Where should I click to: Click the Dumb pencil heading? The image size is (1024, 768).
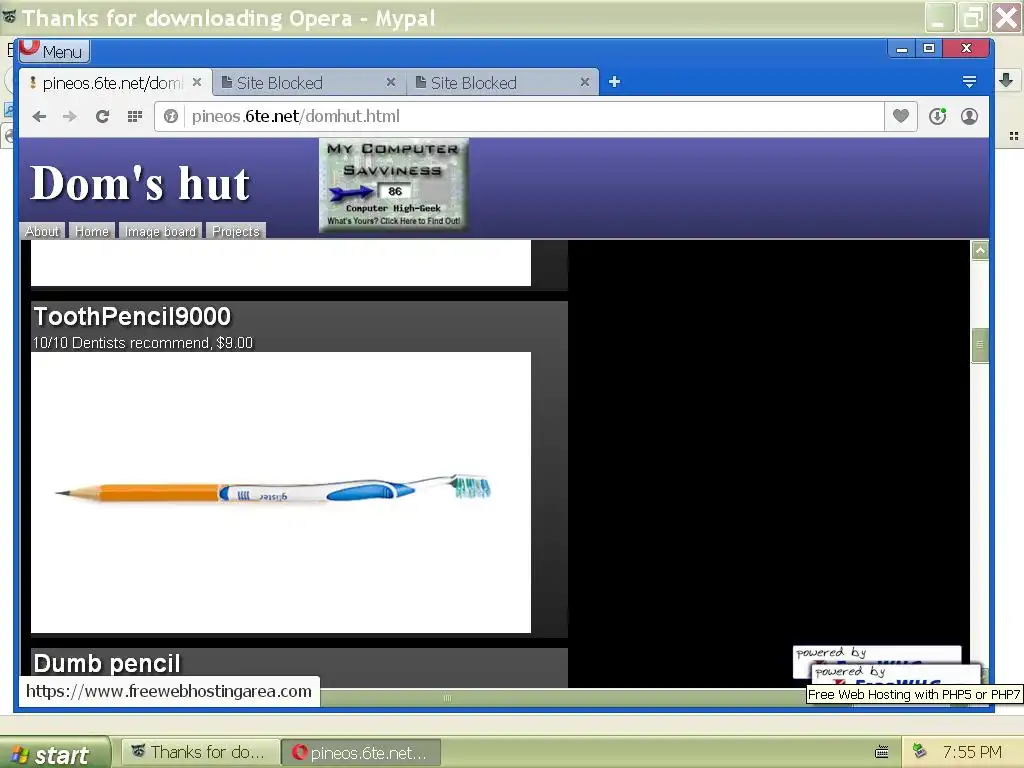click(x=107, y=664)
